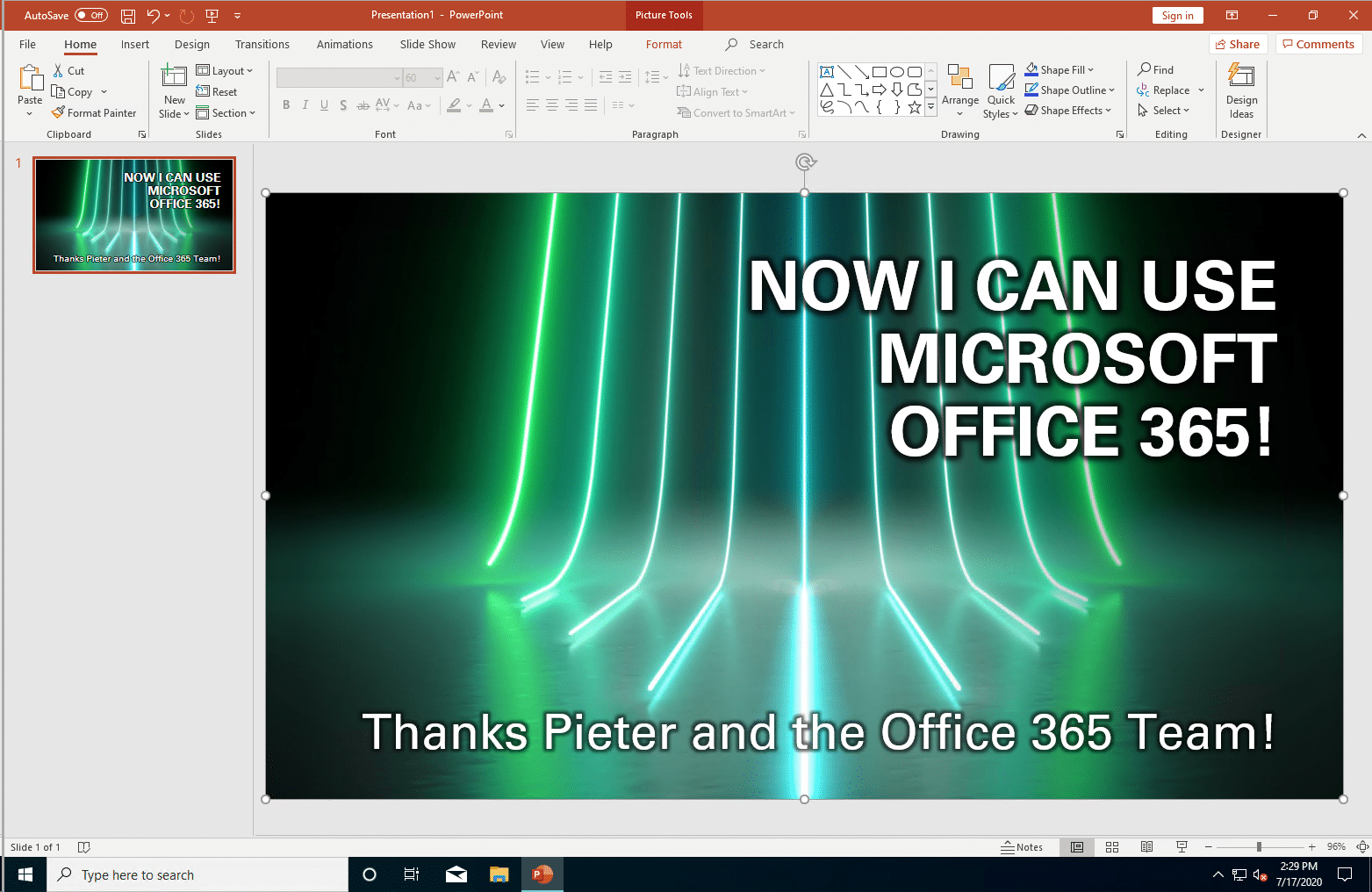Switch to Slide Sorter view icon
The image size is (1372, 892).
pyautogui.click(x=1112, y=846)
